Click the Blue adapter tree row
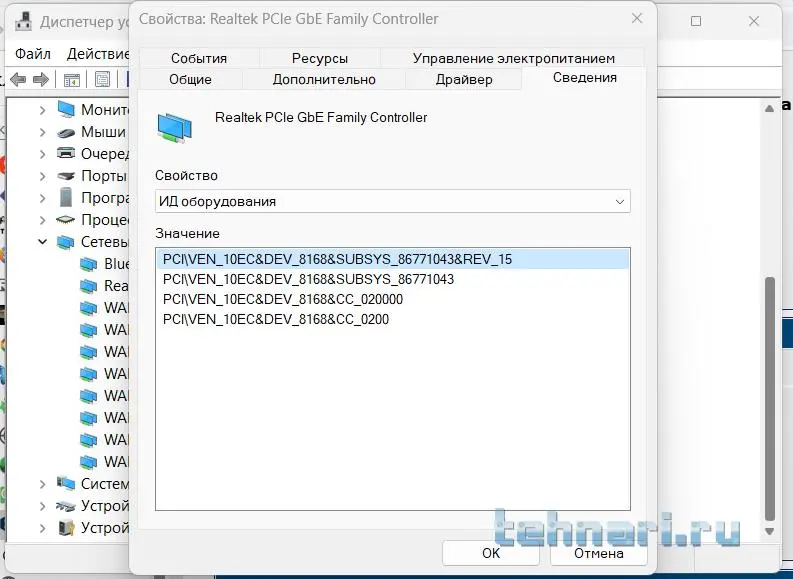793x579 pixels. (104, 264)
